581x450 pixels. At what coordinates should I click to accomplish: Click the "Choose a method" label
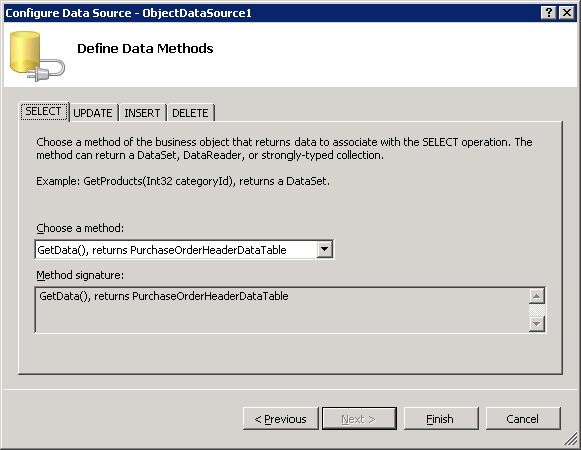80,228
